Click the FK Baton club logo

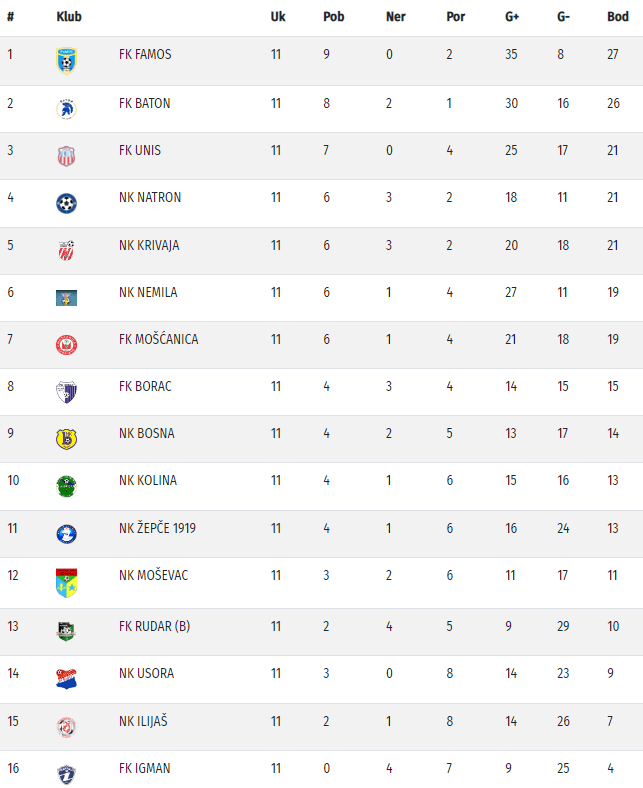pos(66,109)
